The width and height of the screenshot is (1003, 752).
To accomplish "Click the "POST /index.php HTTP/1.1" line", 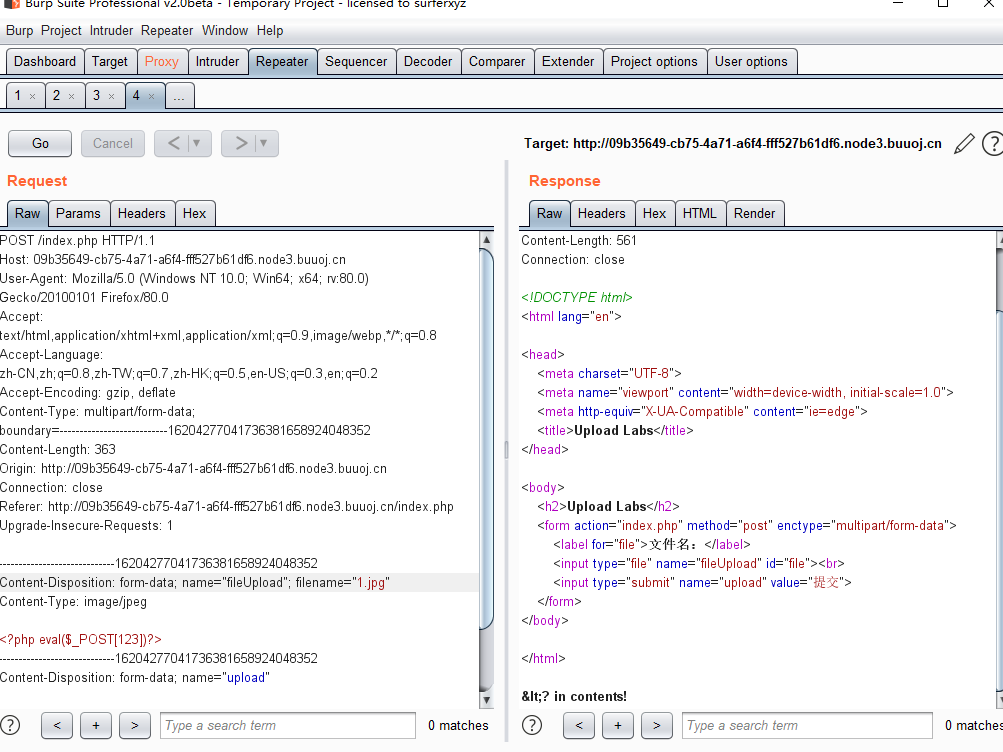I will (x=77, y=240).
